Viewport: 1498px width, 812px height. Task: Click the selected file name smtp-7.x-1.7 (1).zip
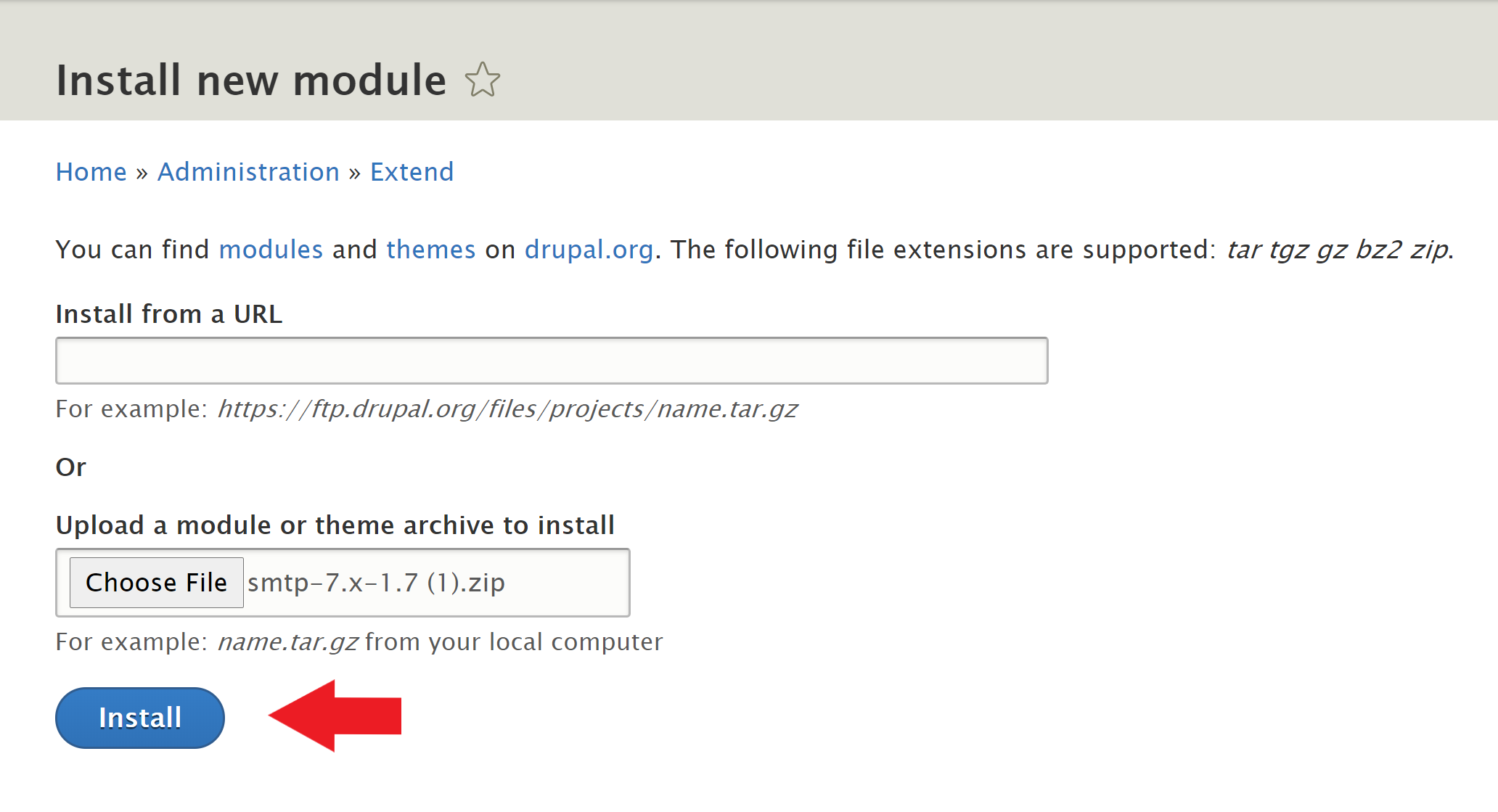click(x=376, y=583)
